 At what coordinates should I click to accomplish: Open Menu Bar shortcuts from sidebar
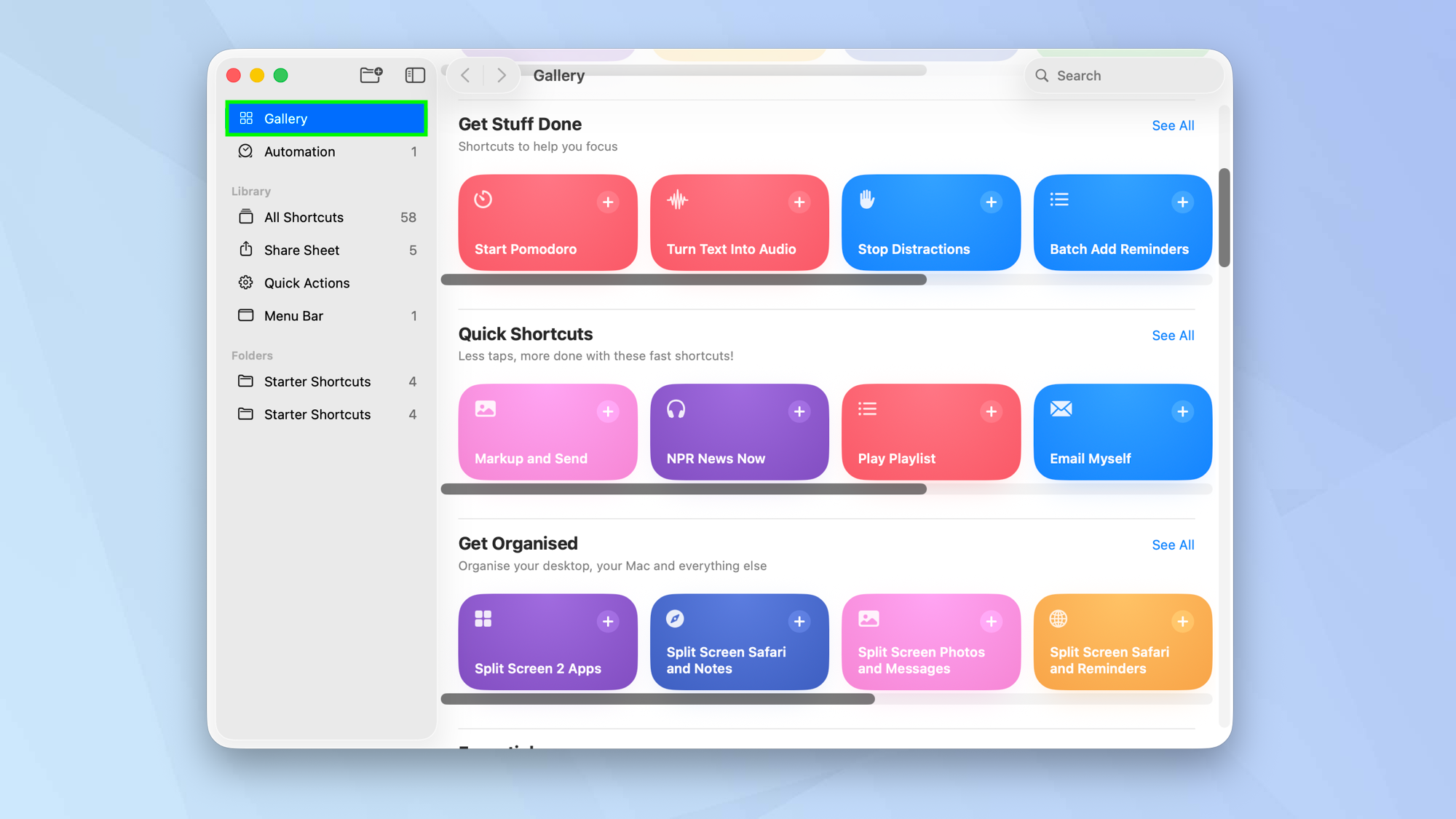[x=293, y=315]
